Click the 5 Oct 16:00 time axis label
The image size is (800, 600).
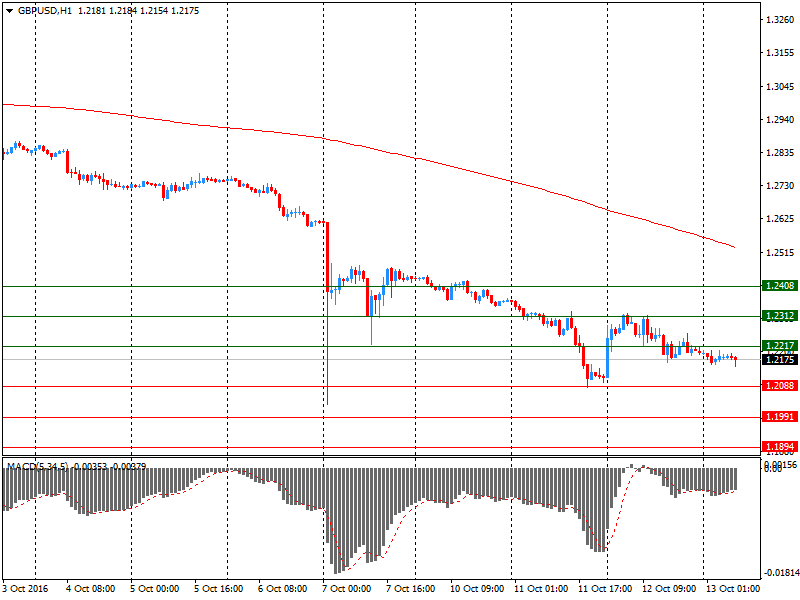pyautogui.click(x=218, y=588)
